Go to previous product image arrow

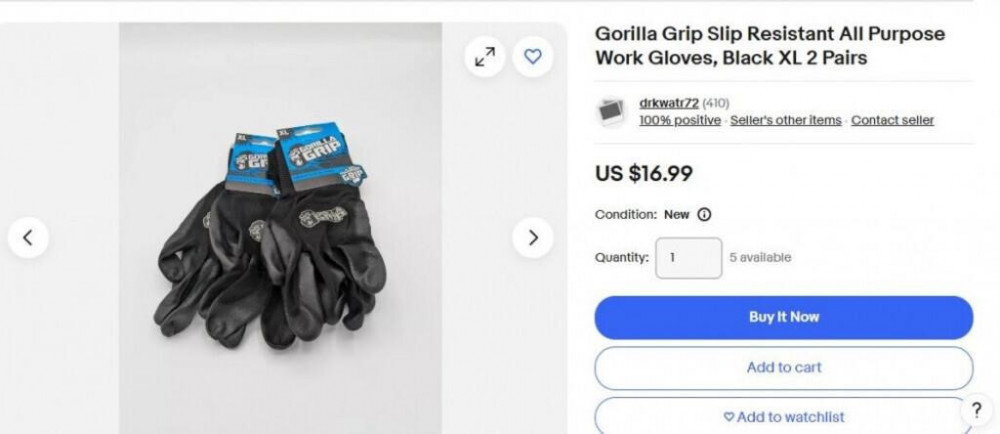coord(28,238)
